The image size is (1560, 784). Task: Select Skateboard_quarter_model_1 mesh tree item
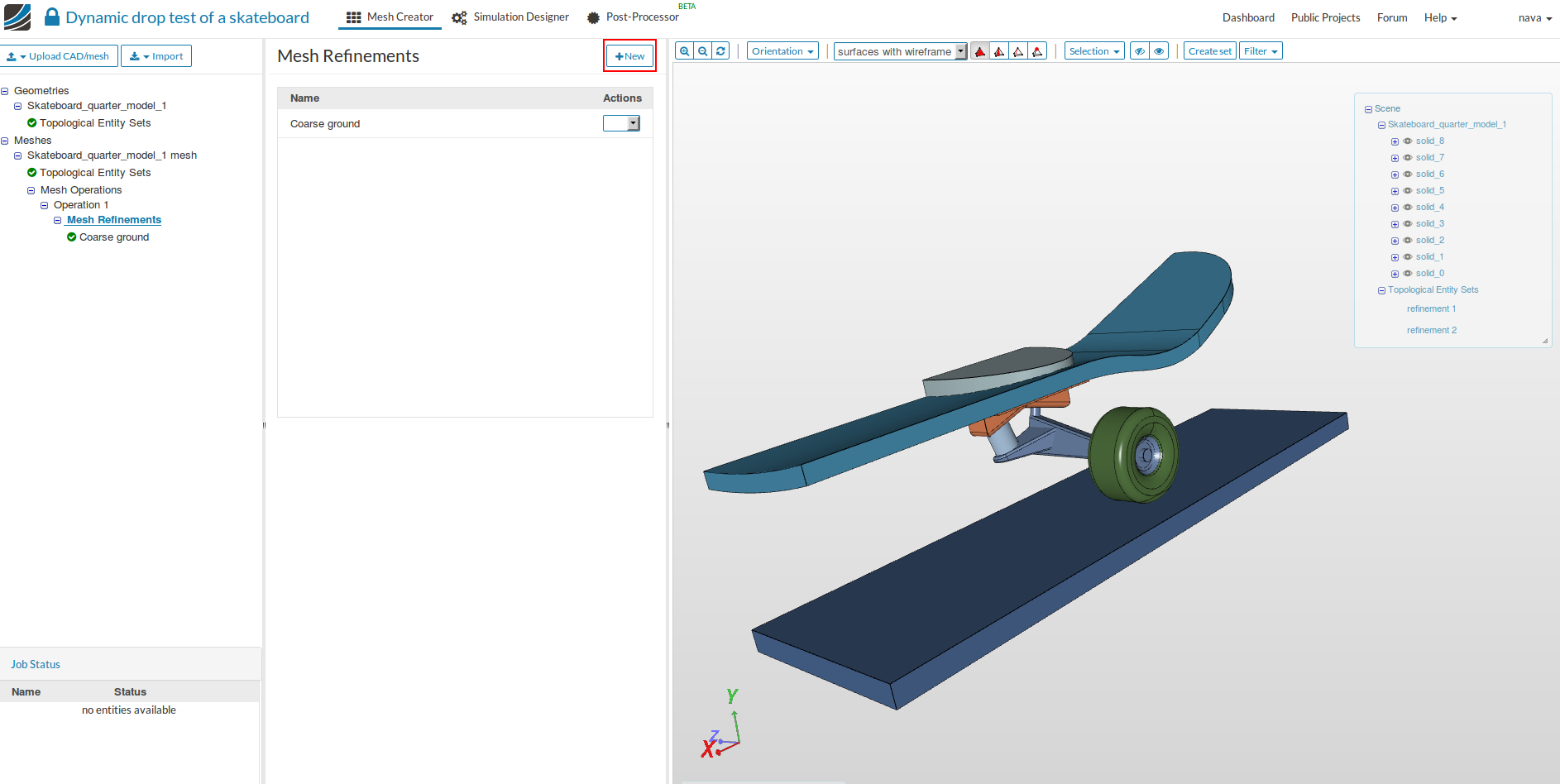click(x=112, y=155)
